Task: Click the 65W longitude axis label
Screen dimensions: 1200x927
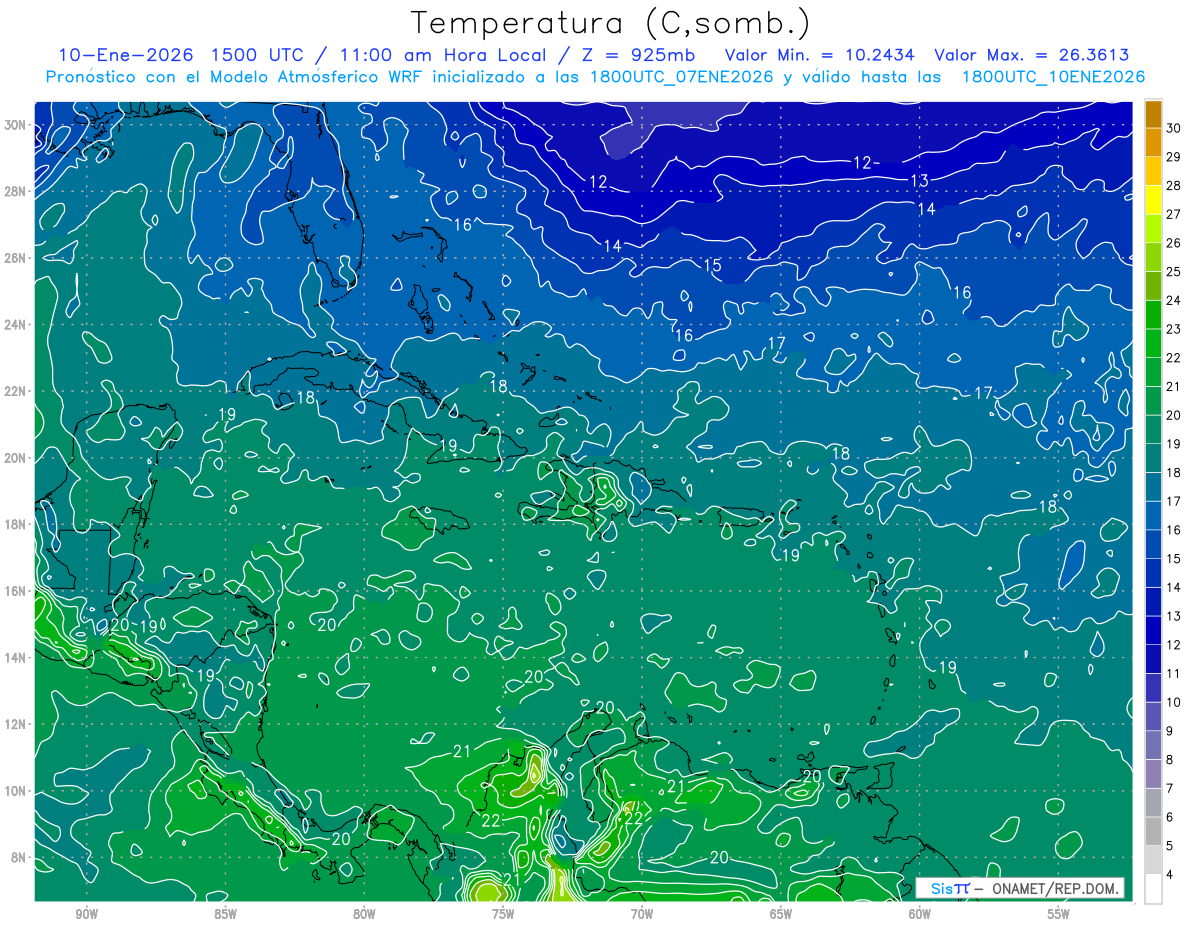Action: click(x=781, y=914)
